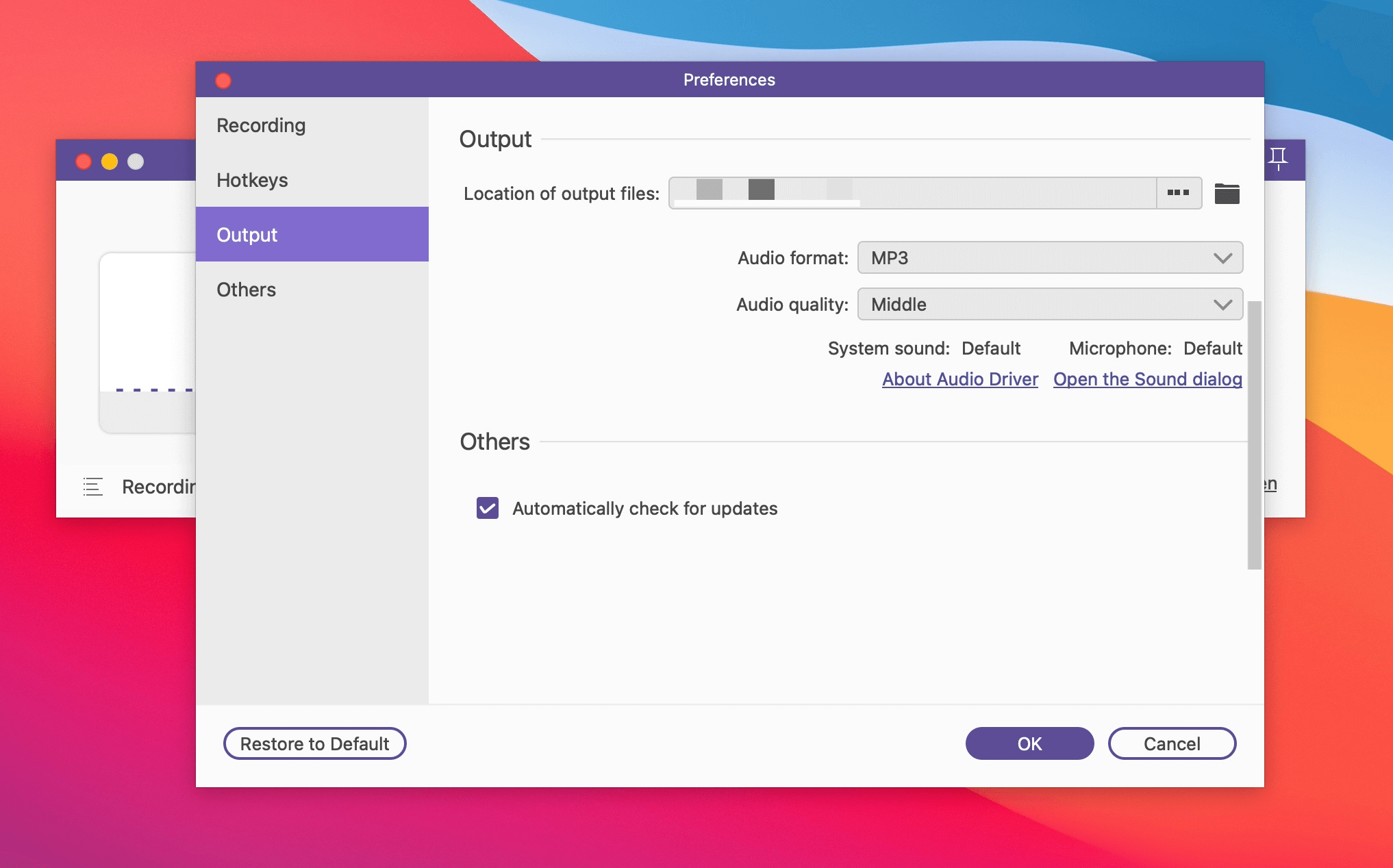
Task: Switch to the Hotkeys tab
Action: 252,180
